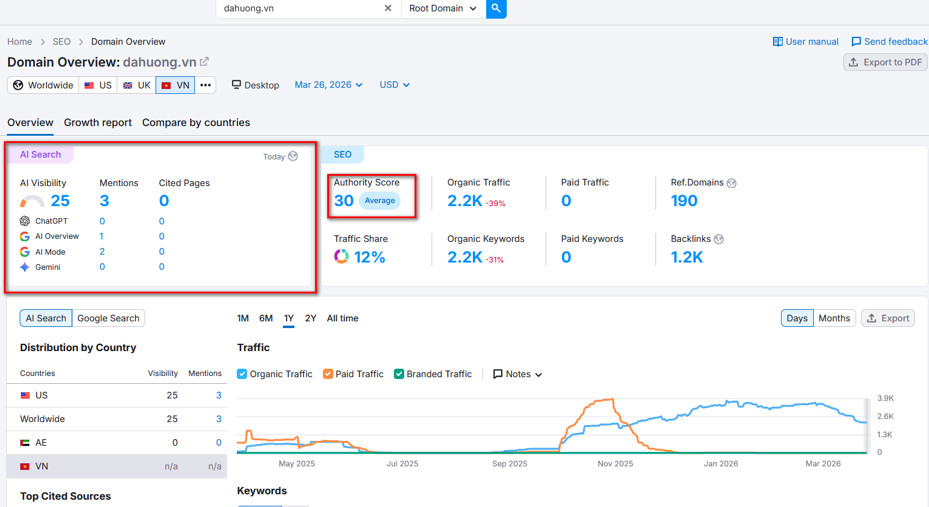
Task: Click the info icon next to Ref.Domains
Action: tap(732, 183)
